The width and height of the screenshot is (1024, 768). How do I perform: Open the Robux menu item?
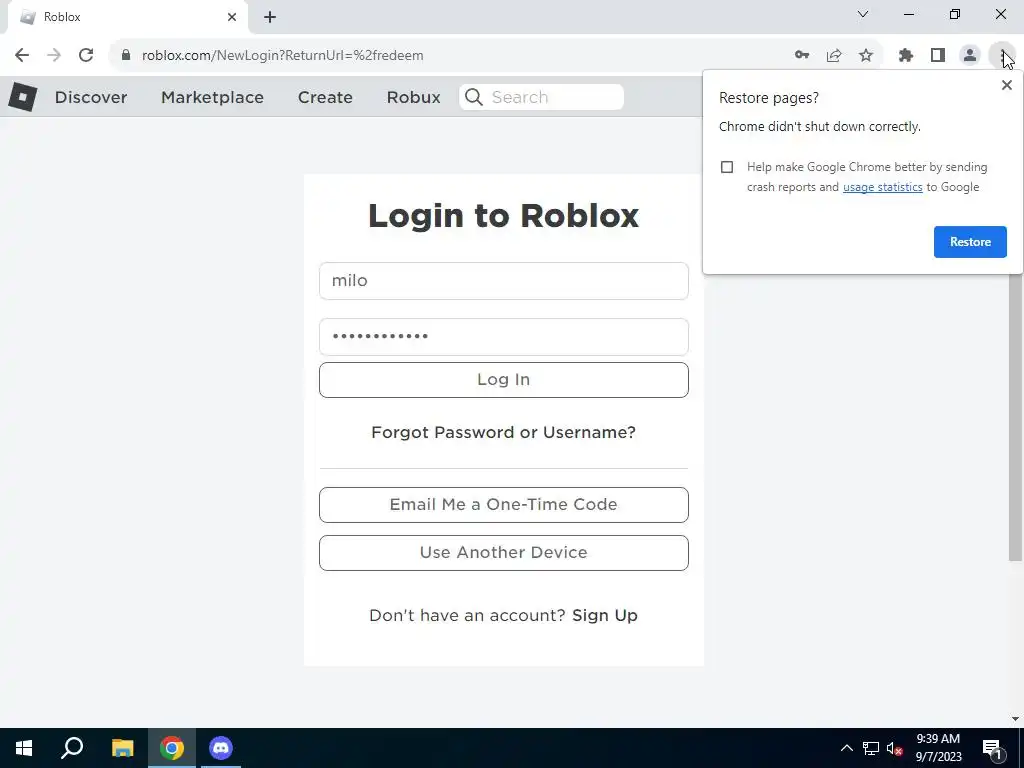413,97
